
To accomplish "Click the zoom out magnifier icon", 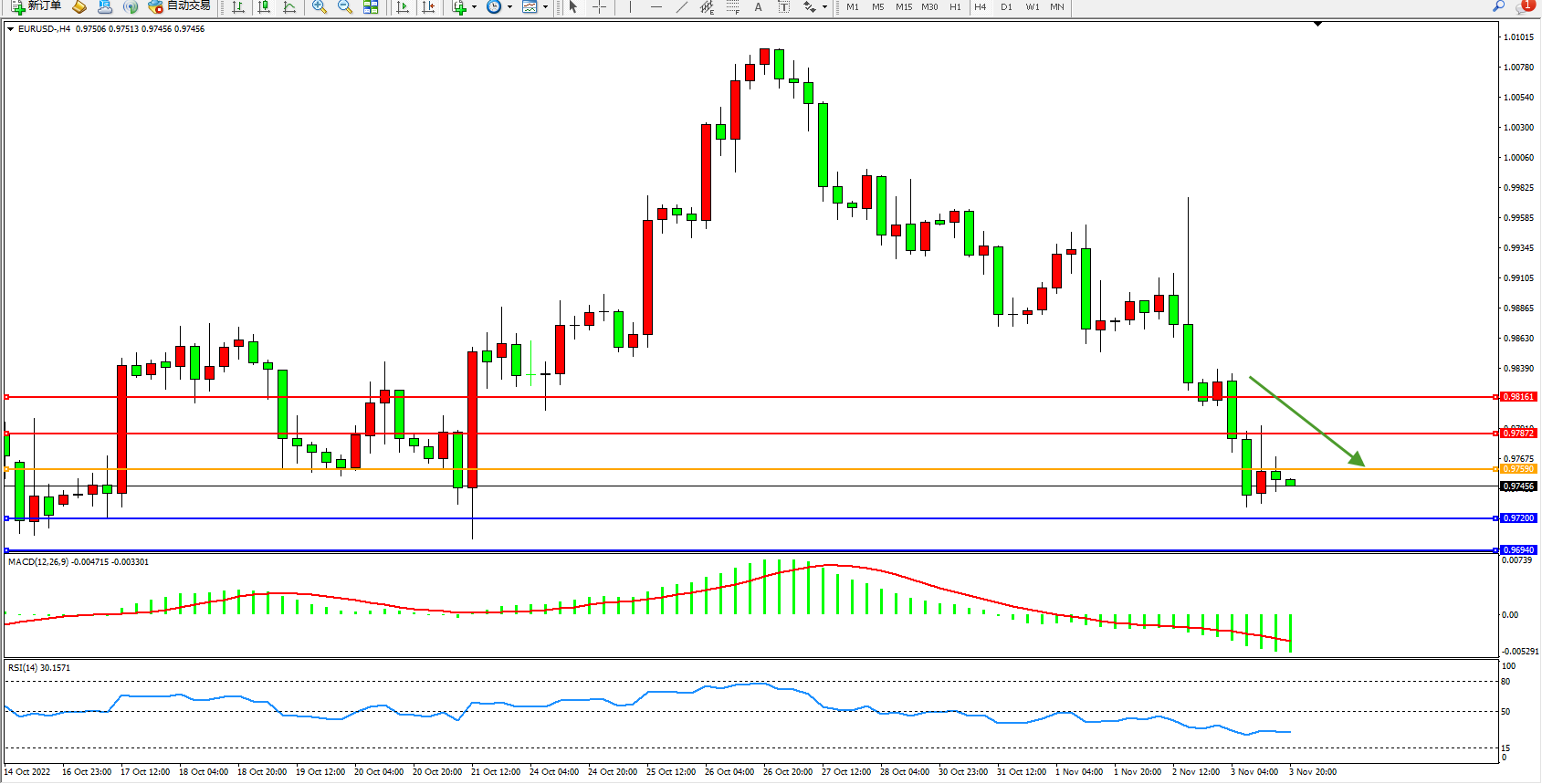I will pyautogui.click(x=344, y=7).
